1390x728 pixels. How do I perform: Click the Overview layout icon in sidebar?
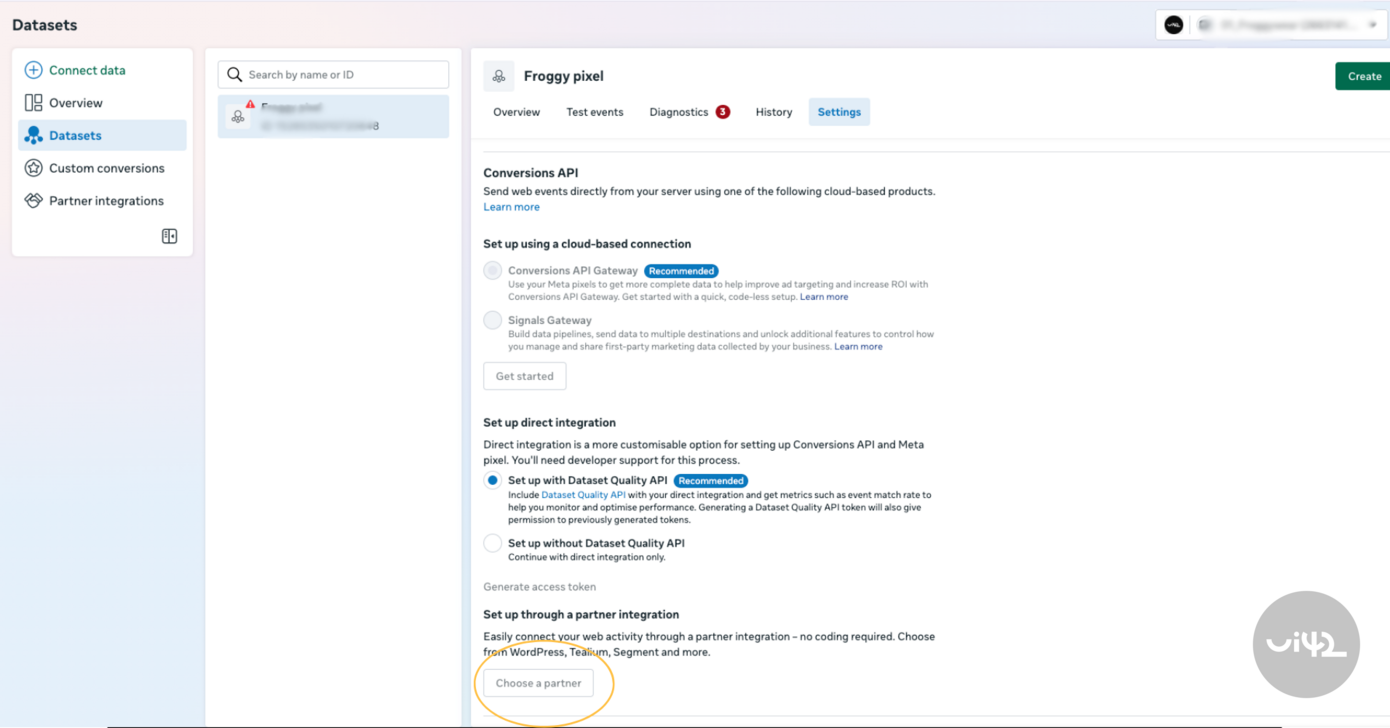pyautogui.click(x=33, y=103)
